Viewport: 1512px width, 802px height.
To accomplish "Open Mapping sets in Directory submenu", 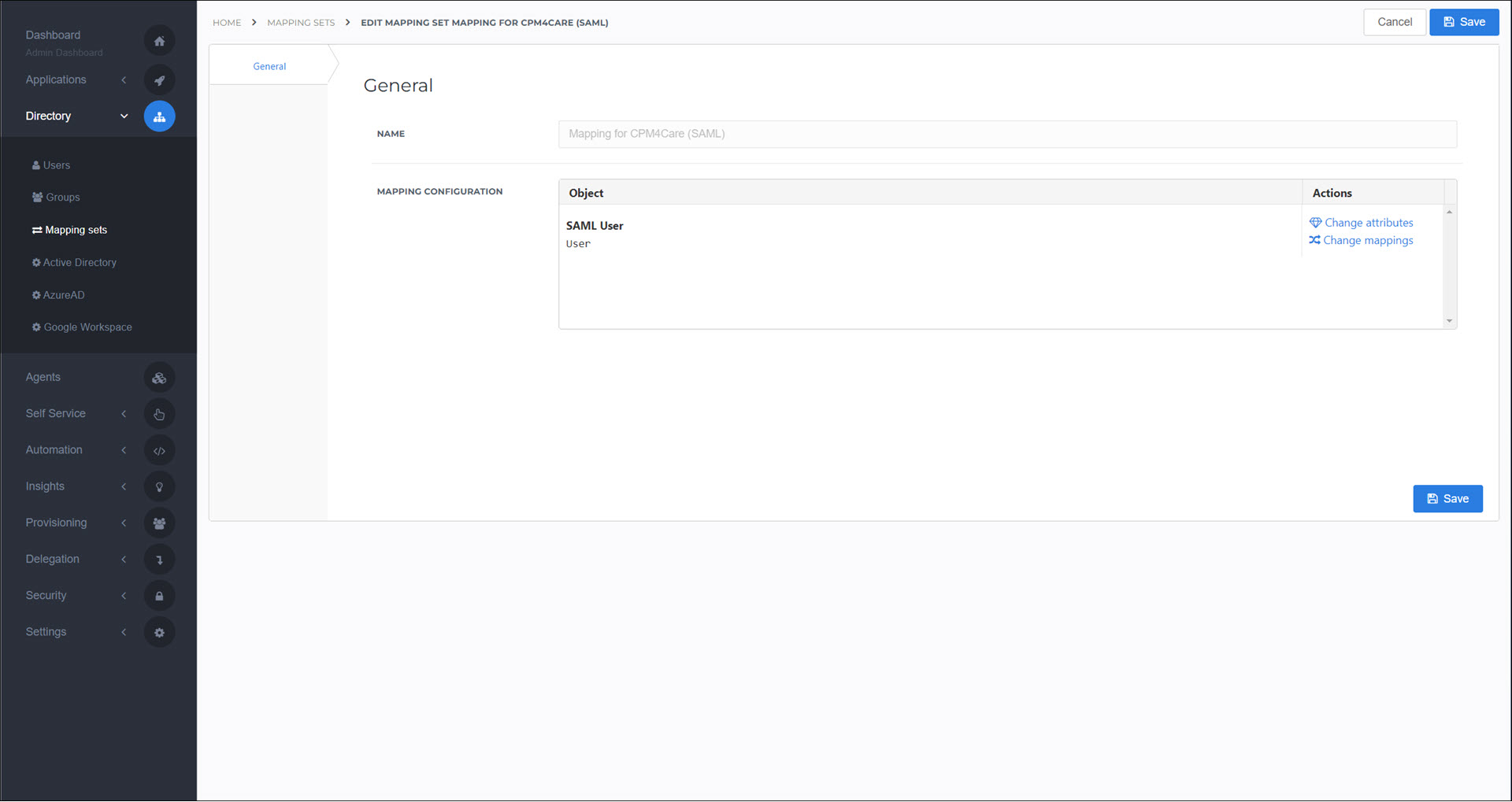I will (x=69, y=231).
